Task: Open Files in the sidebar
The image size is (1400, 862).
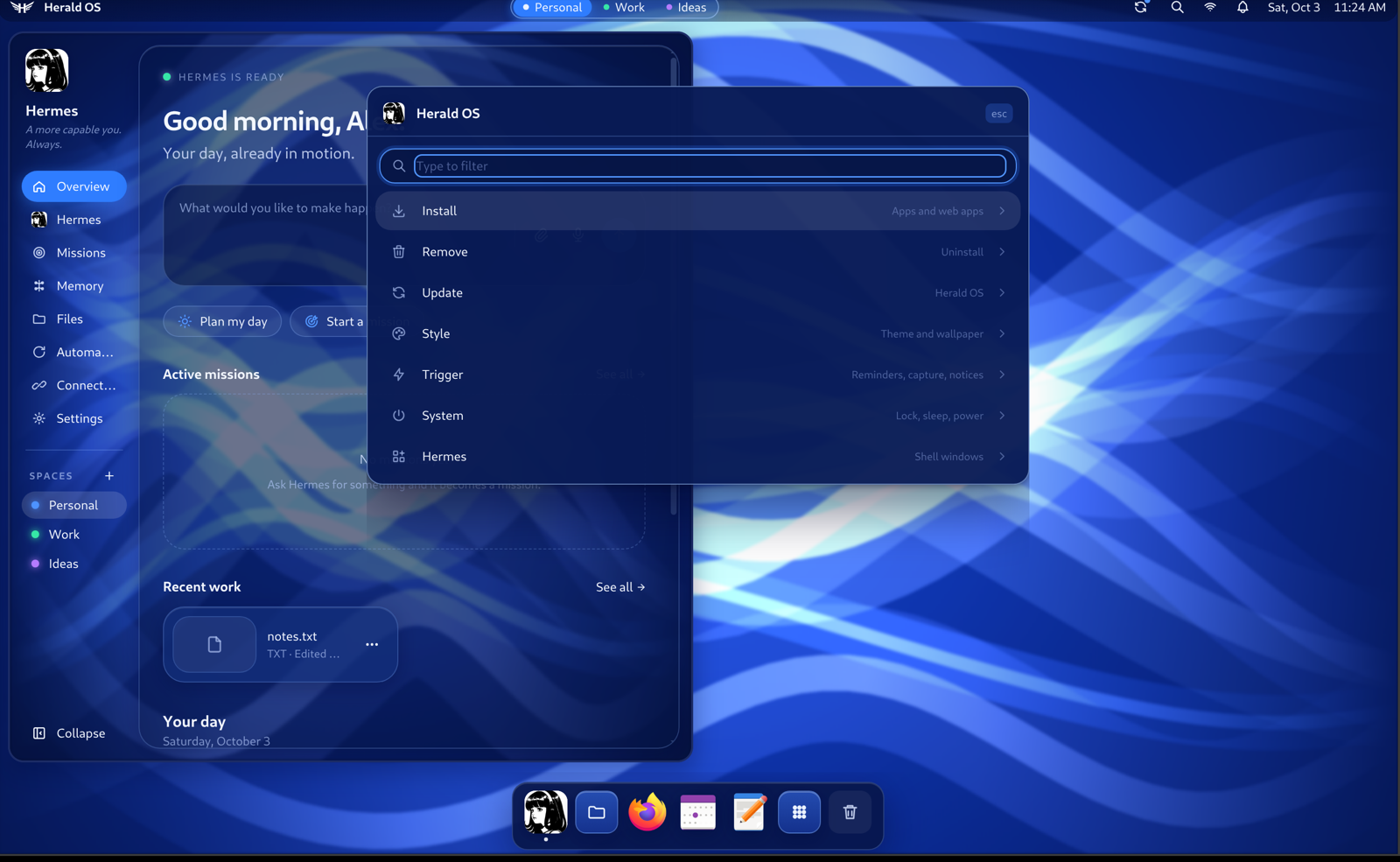Action: [x=74, y=319]
